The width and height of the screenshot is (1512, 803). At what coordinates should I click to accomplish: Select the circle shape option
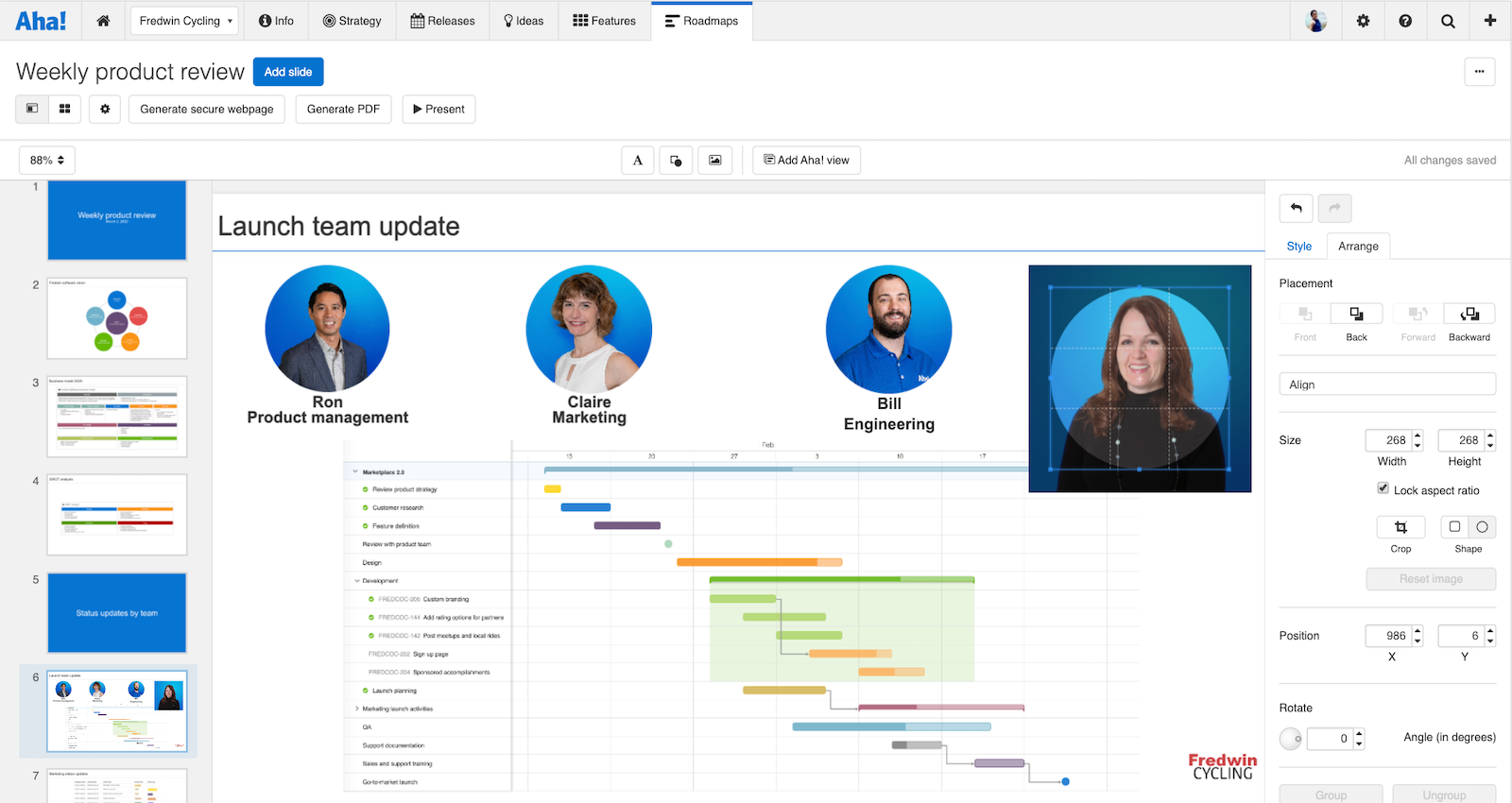click(1482, 527)
